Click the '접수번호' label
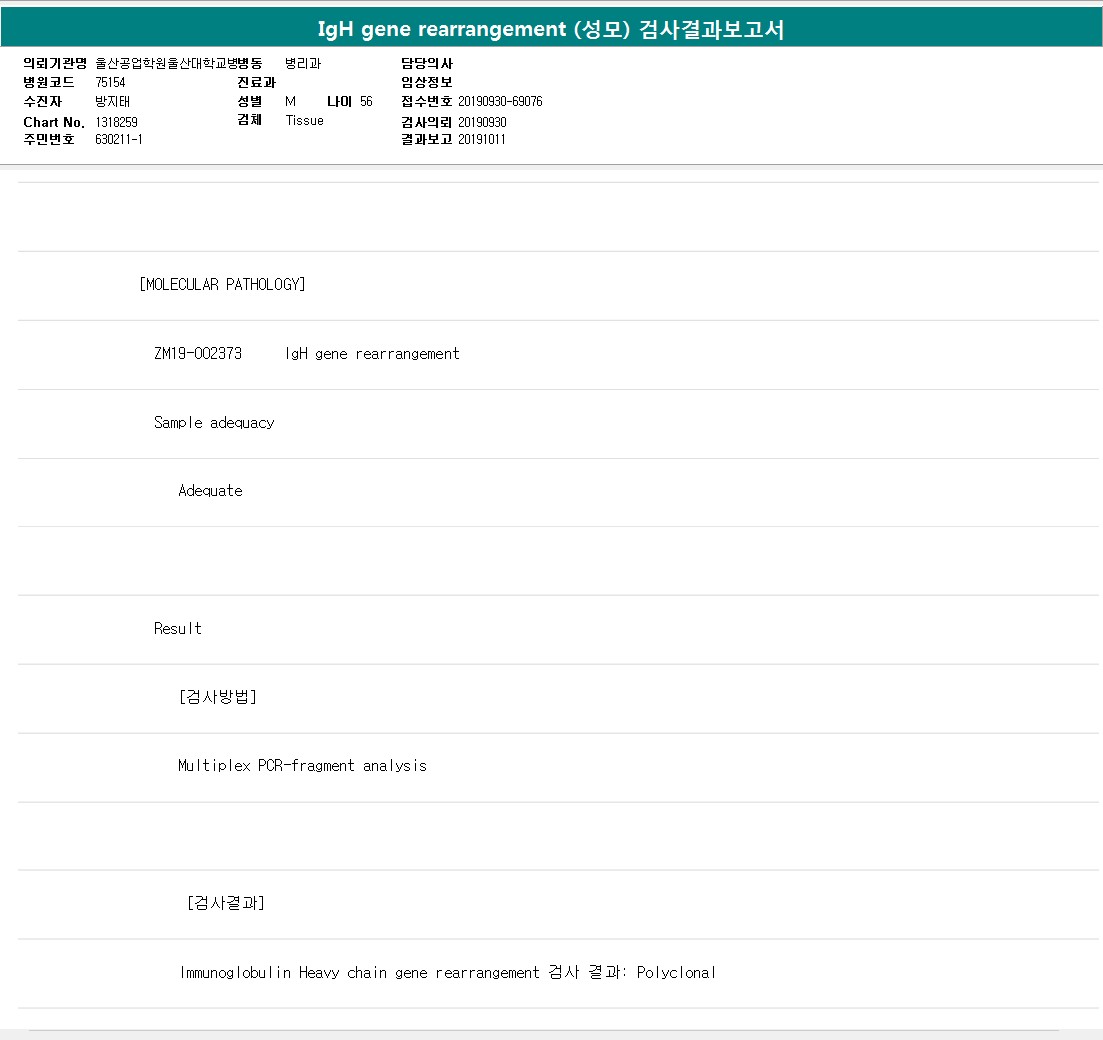This screenshot has height=1040, width=1103. click(x=427, y=101)
